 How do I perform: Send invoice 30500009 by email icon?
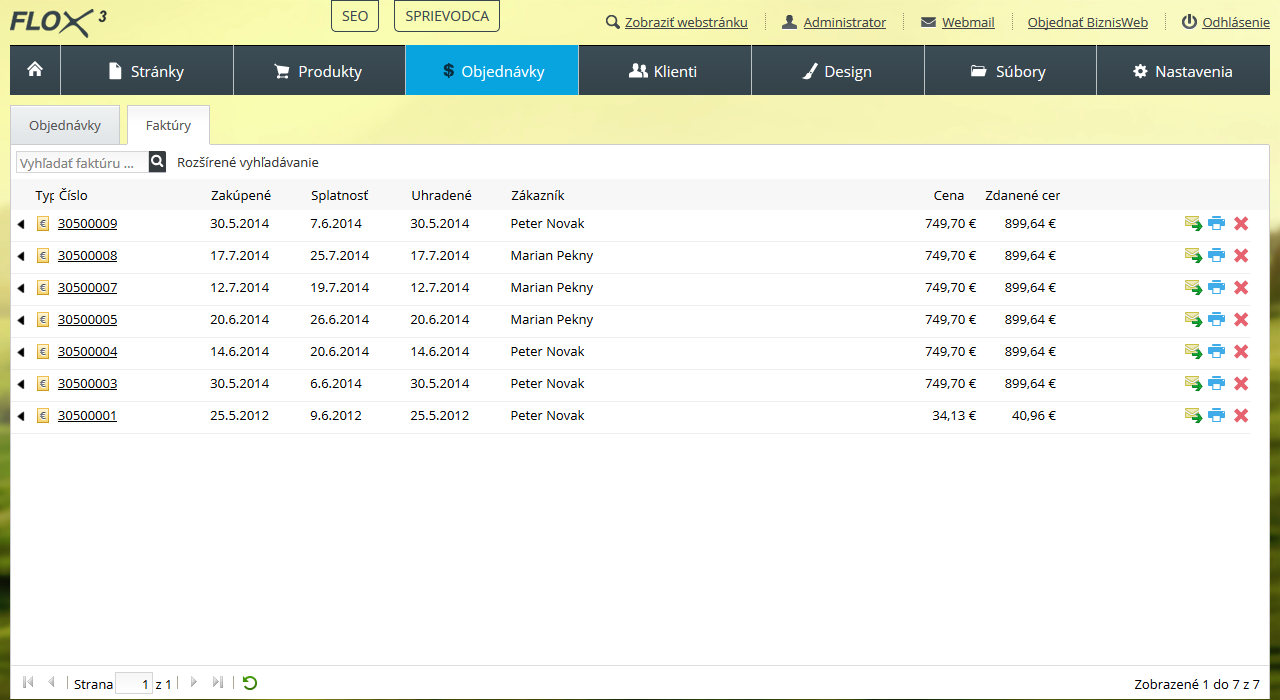[x=1193, y=224]
